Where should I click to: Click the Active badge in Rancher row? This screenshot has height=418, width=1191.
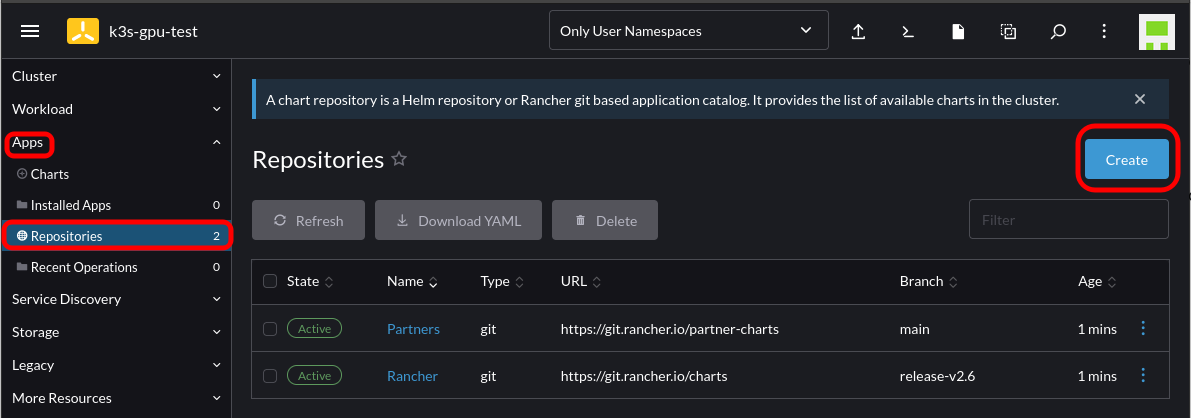click(314, 375)
